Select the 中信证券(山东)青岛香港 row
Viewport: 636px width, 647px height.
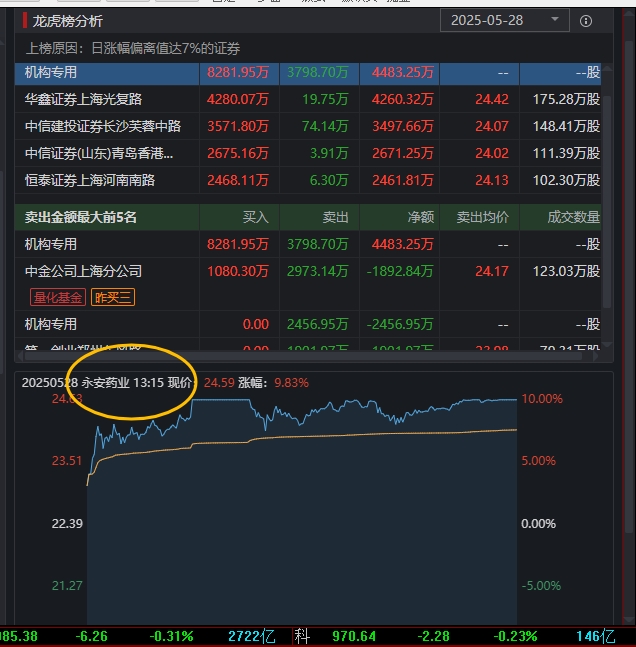(307, 153)
